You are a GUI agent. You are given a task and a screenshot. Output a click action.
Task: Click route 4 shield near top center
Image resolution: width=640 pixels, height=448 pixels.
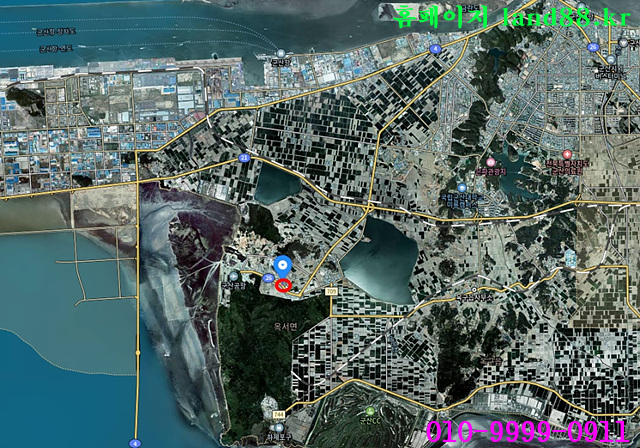click(435, 47)
